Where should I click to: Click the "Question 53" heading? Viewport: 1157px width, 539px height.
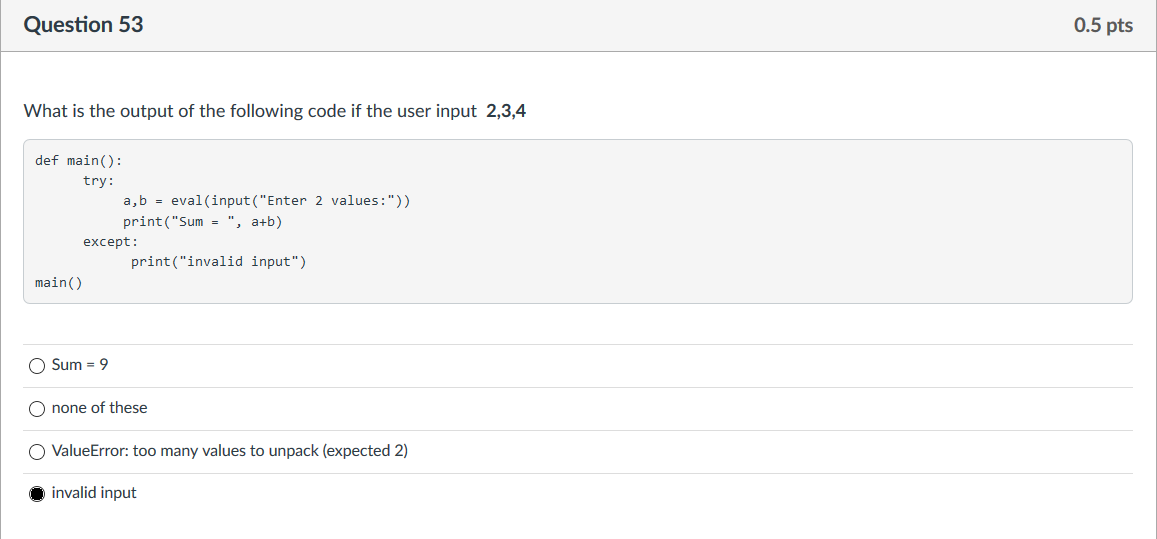pos(83,24)
